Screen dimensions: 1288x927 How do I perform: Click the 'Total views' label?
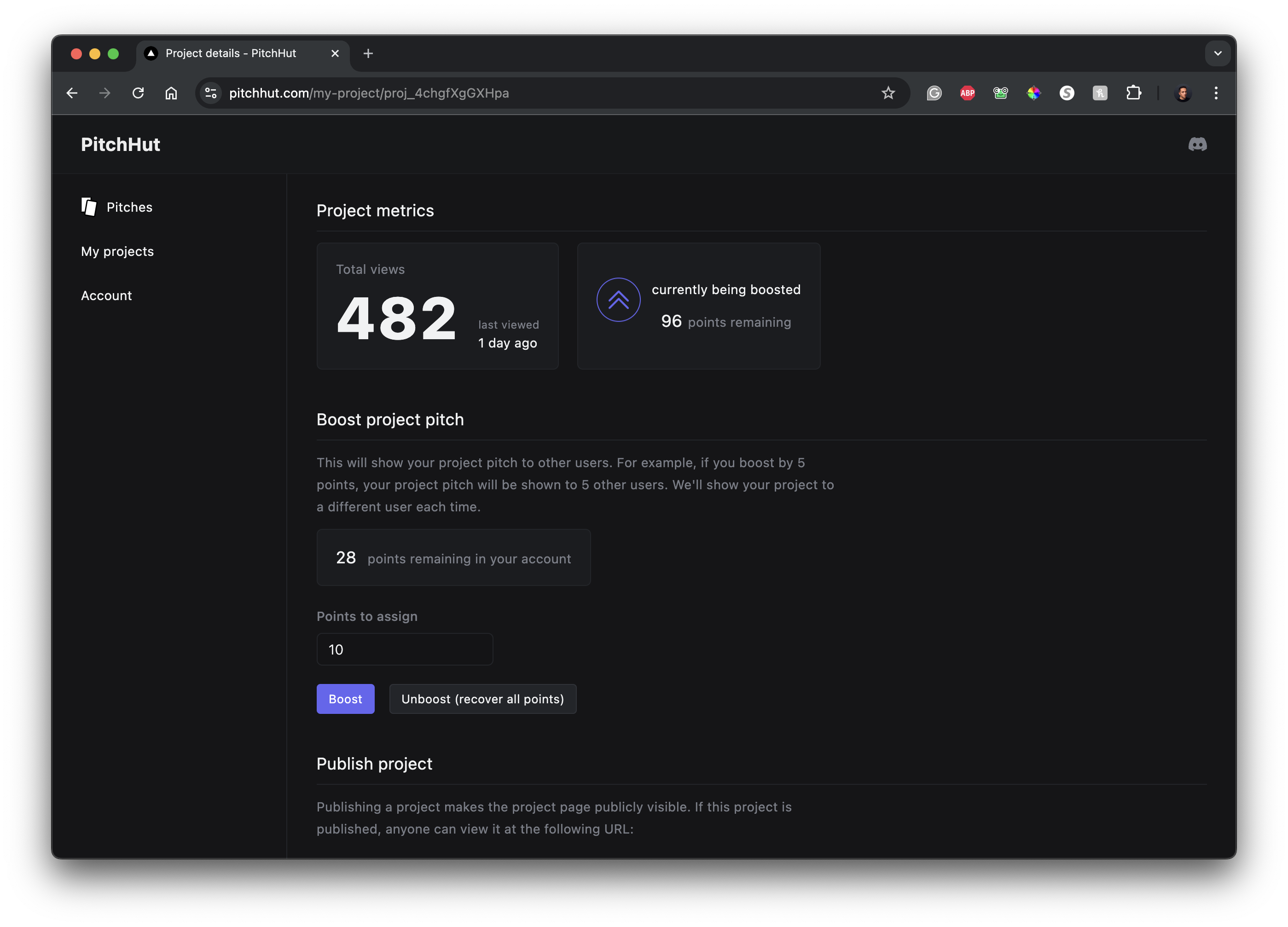click(x=370, y=270)
